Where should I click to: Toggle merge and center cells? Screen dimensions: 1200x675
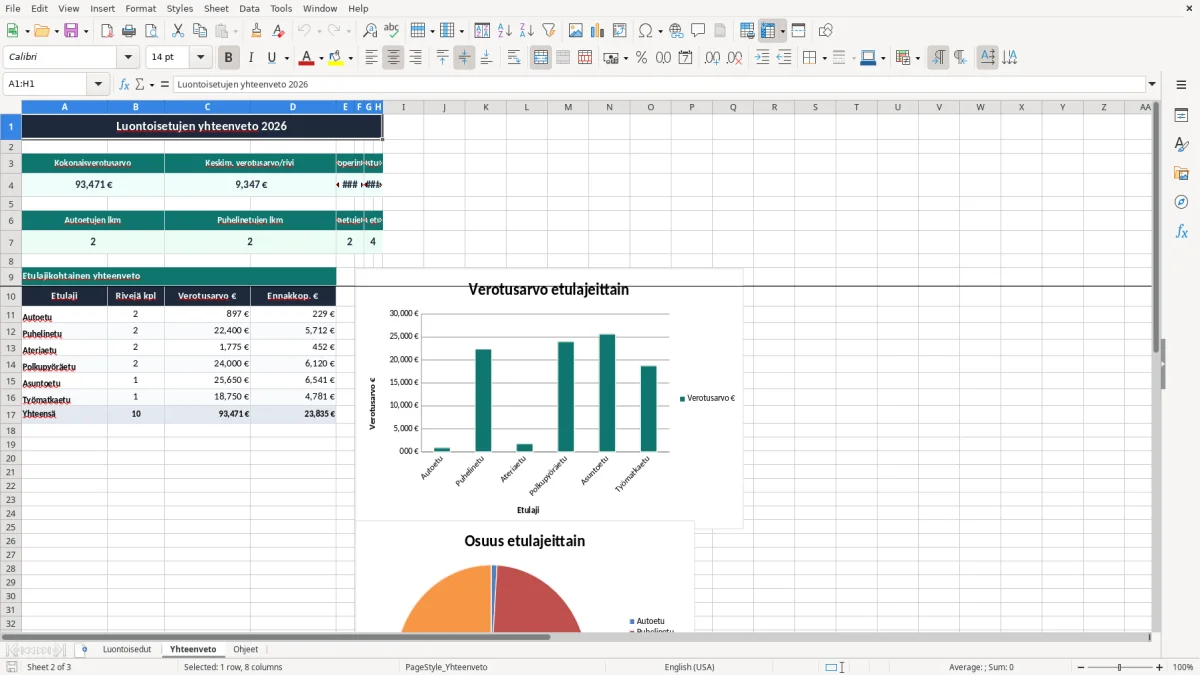pyautogui.click(x=541, y=58)
